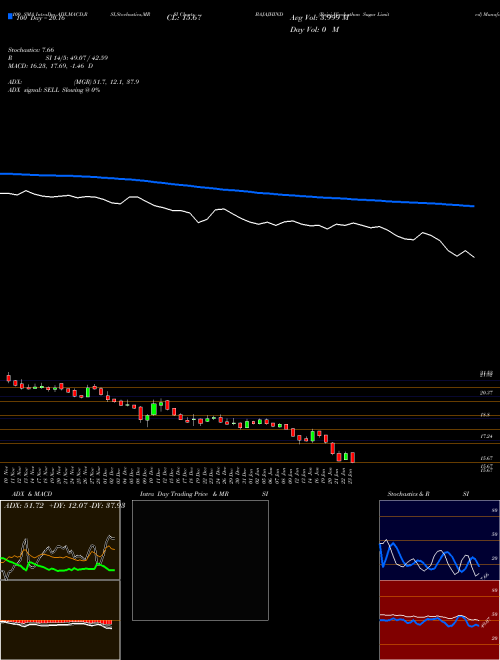The width and height of the screenshot is (500, 660).
Task: Click the Avg Vol: 3.959 M text
Action: click(319, 18)
